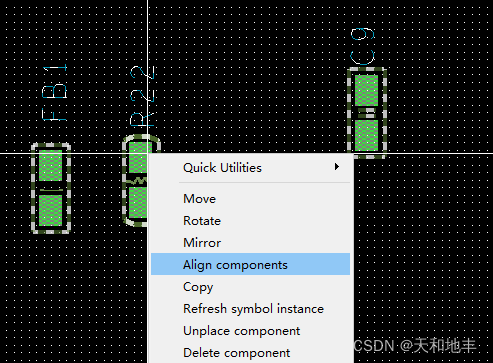
Task: Open the Quick Utilities submenu
Action: click(250, 168)
